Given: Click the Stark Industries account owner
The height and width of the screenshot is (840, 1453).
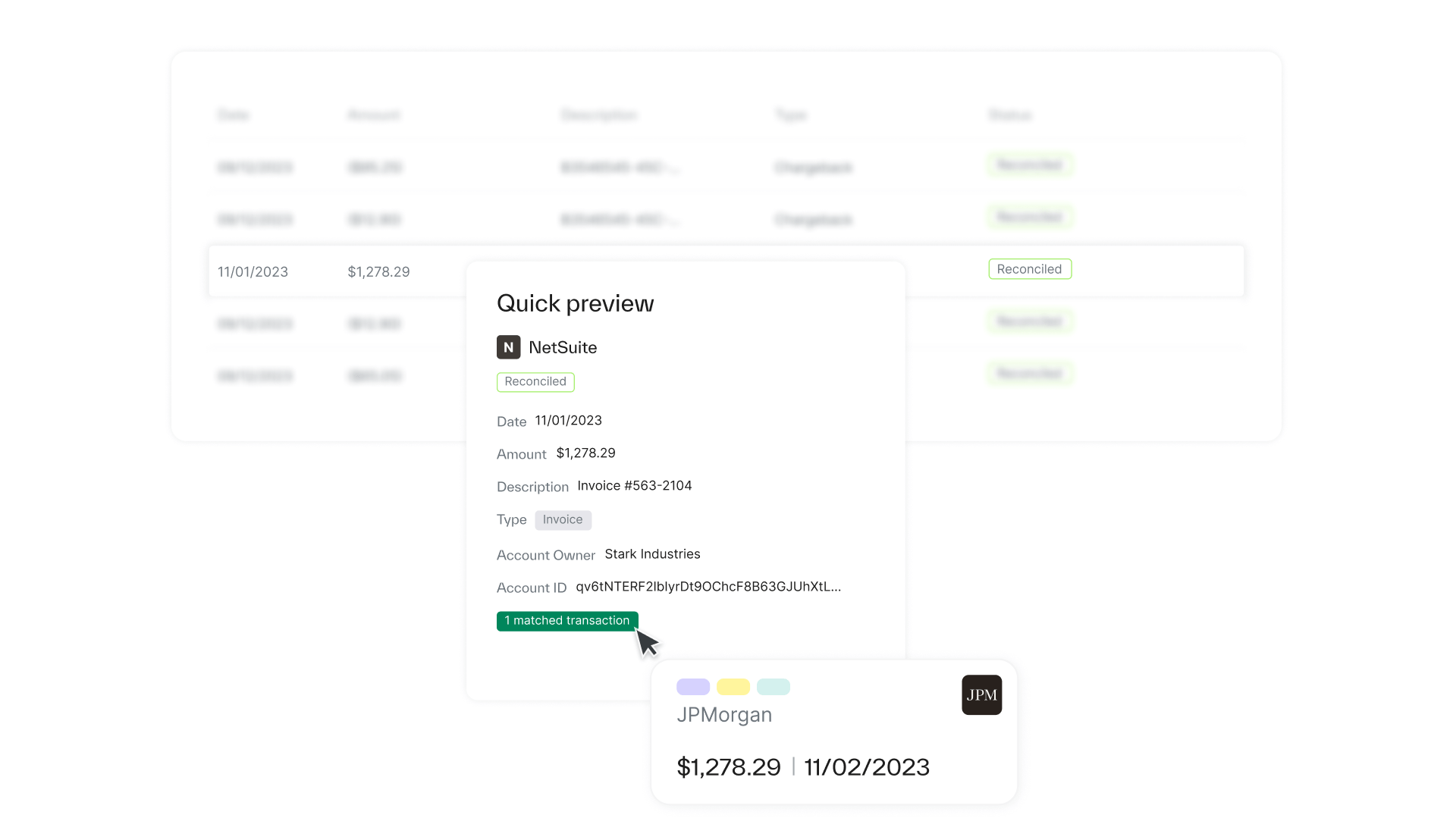Looking at the screenshot, I should (x=652, y=554).
